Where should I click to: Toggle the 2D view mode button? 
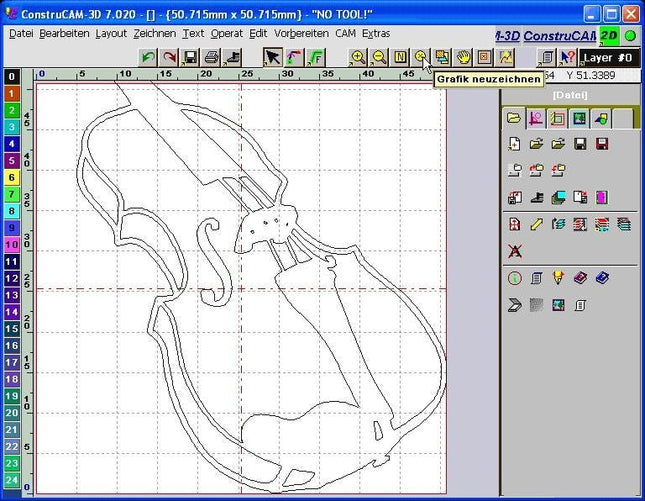609,36
